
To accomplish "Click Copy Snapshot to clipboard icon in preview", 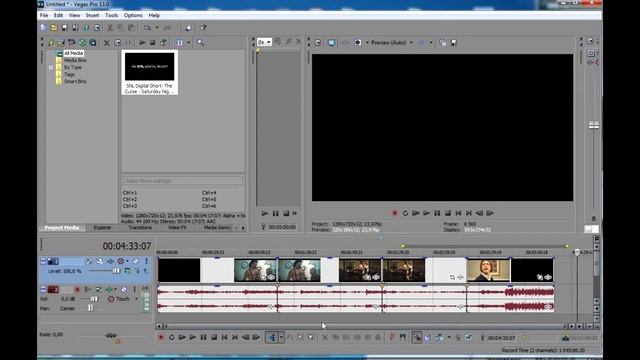I will pyautogui.click(x=443, y=42).
